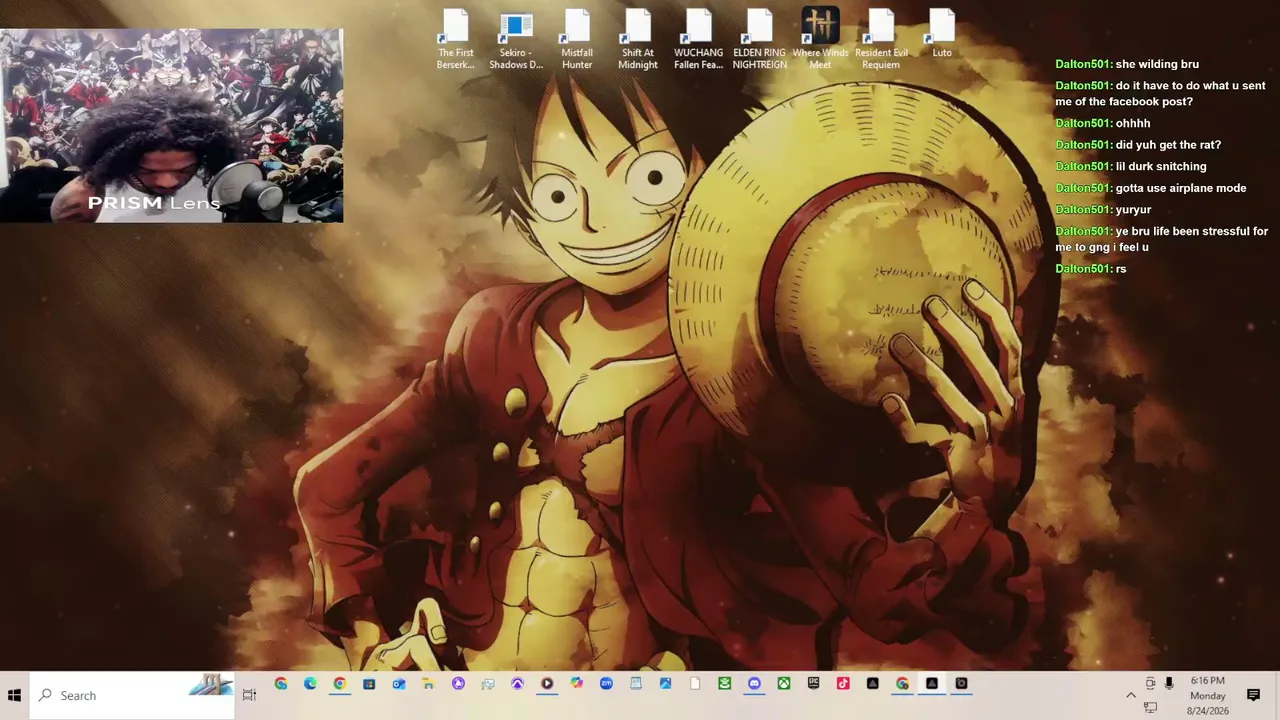
Task: Open Chrome icon between Edge and Microsoft Store
Action: click(x=340, y=684)
